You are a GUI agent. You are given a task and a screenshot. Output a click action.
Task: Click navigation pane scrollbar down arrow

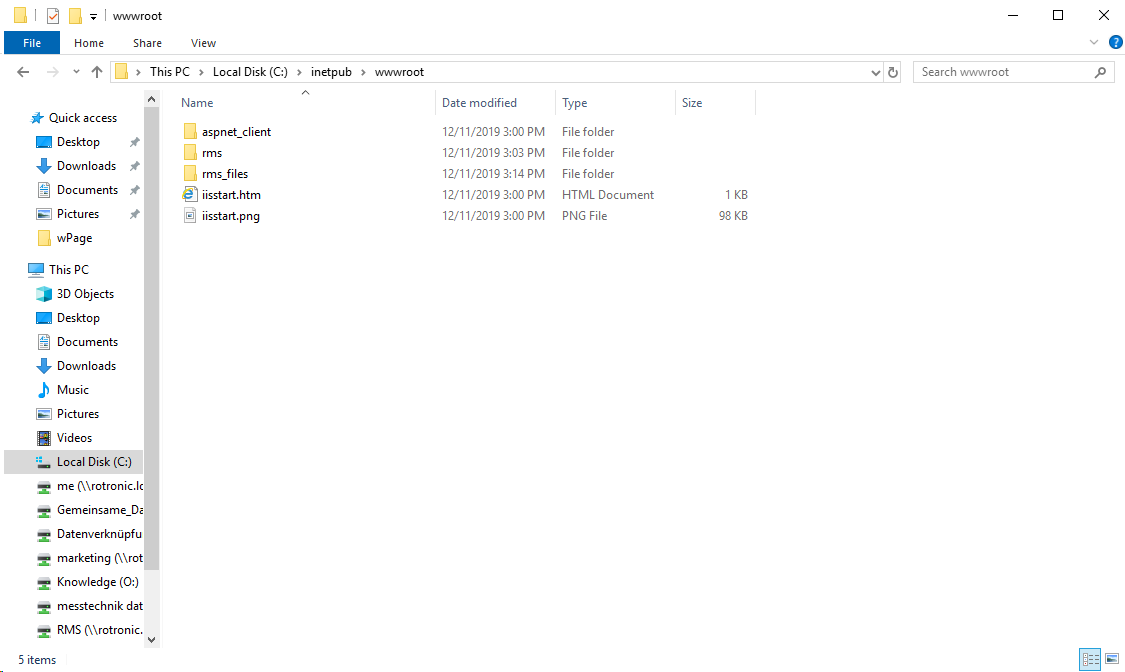pos(151,640)
